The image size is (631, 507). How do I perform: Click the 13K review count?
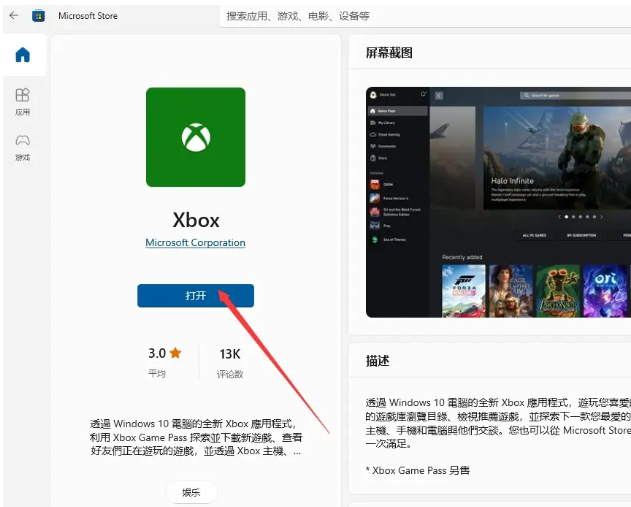pos(230,354)
